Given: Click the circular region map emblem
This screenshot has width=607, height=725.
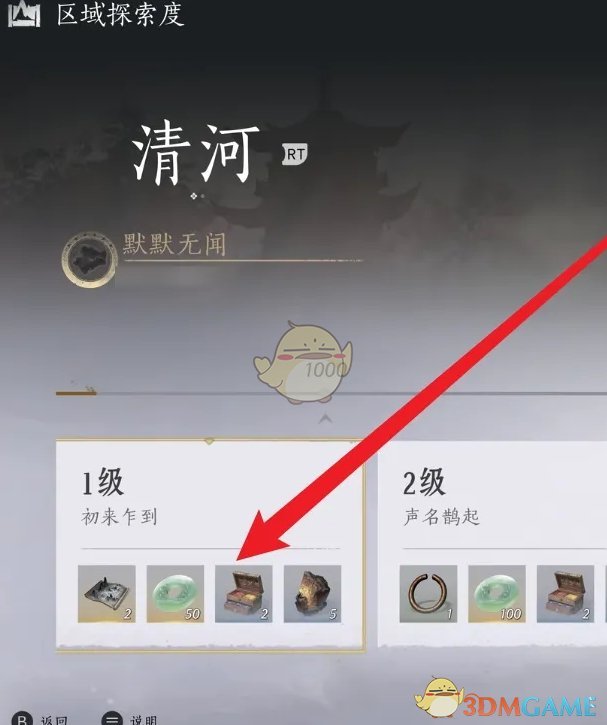Looking at the screenshot, I should [89, 260].
